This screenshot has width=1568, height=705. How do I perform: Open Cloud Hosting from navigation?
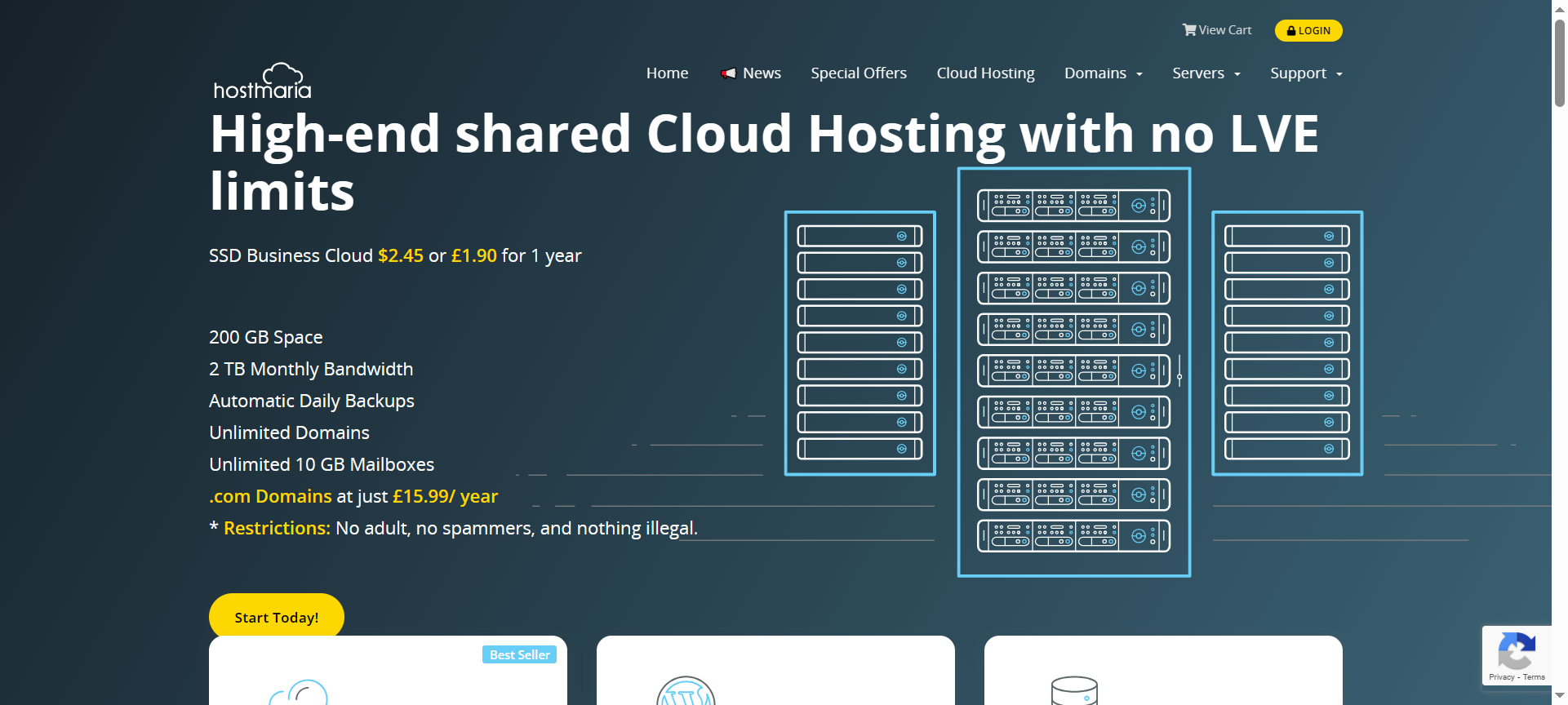985,73
